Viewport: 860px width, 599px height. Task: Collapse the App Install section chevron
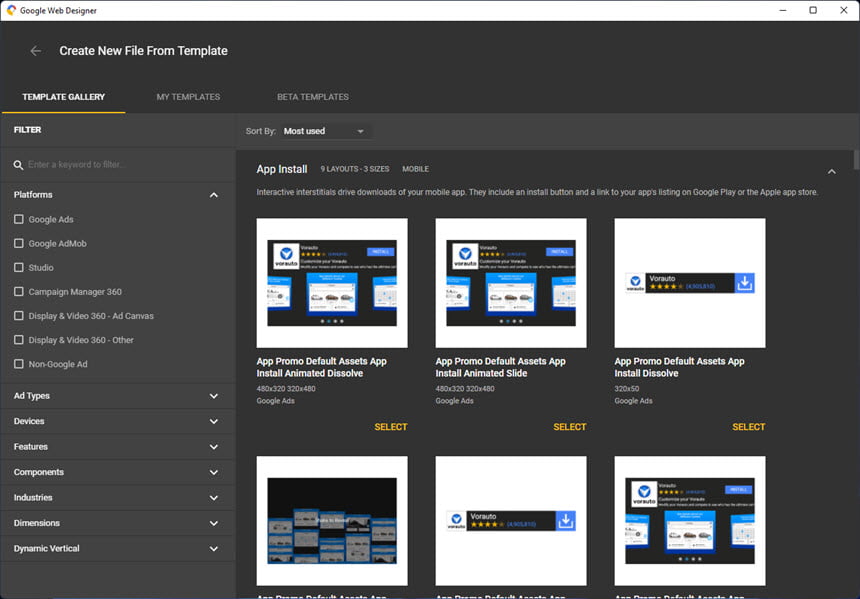pyautogui.click(x=831, y=172)
